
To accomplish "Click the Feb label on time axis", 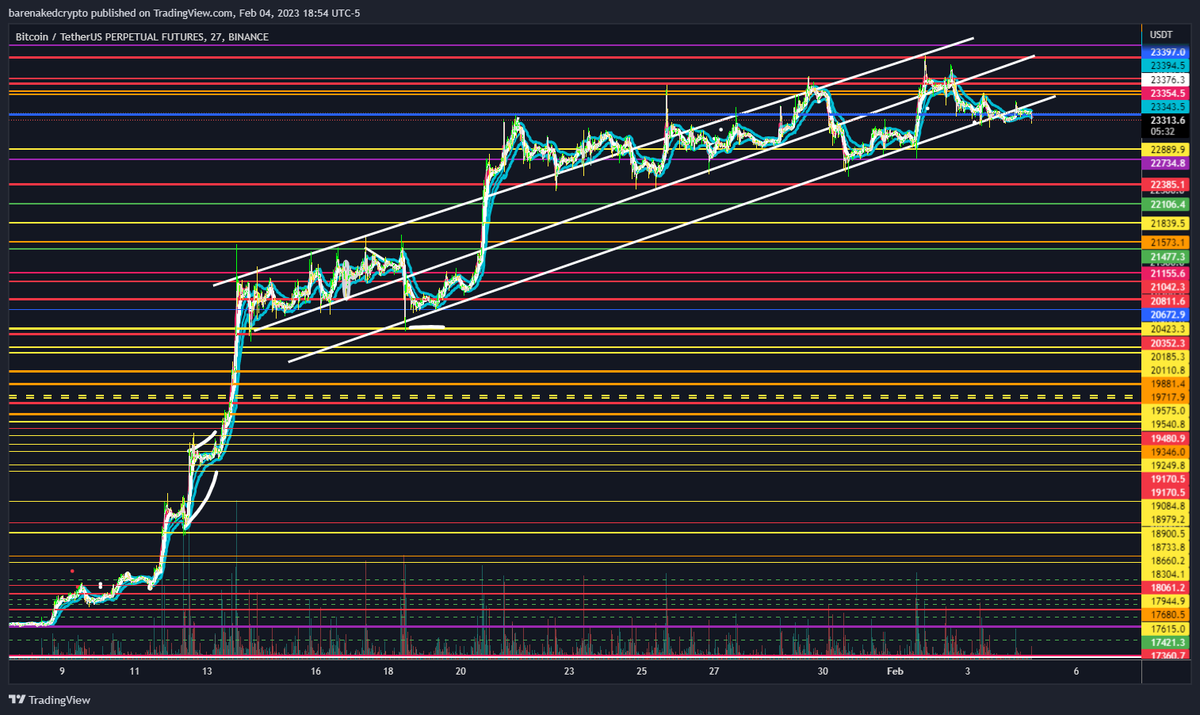I will pos(897,672).
